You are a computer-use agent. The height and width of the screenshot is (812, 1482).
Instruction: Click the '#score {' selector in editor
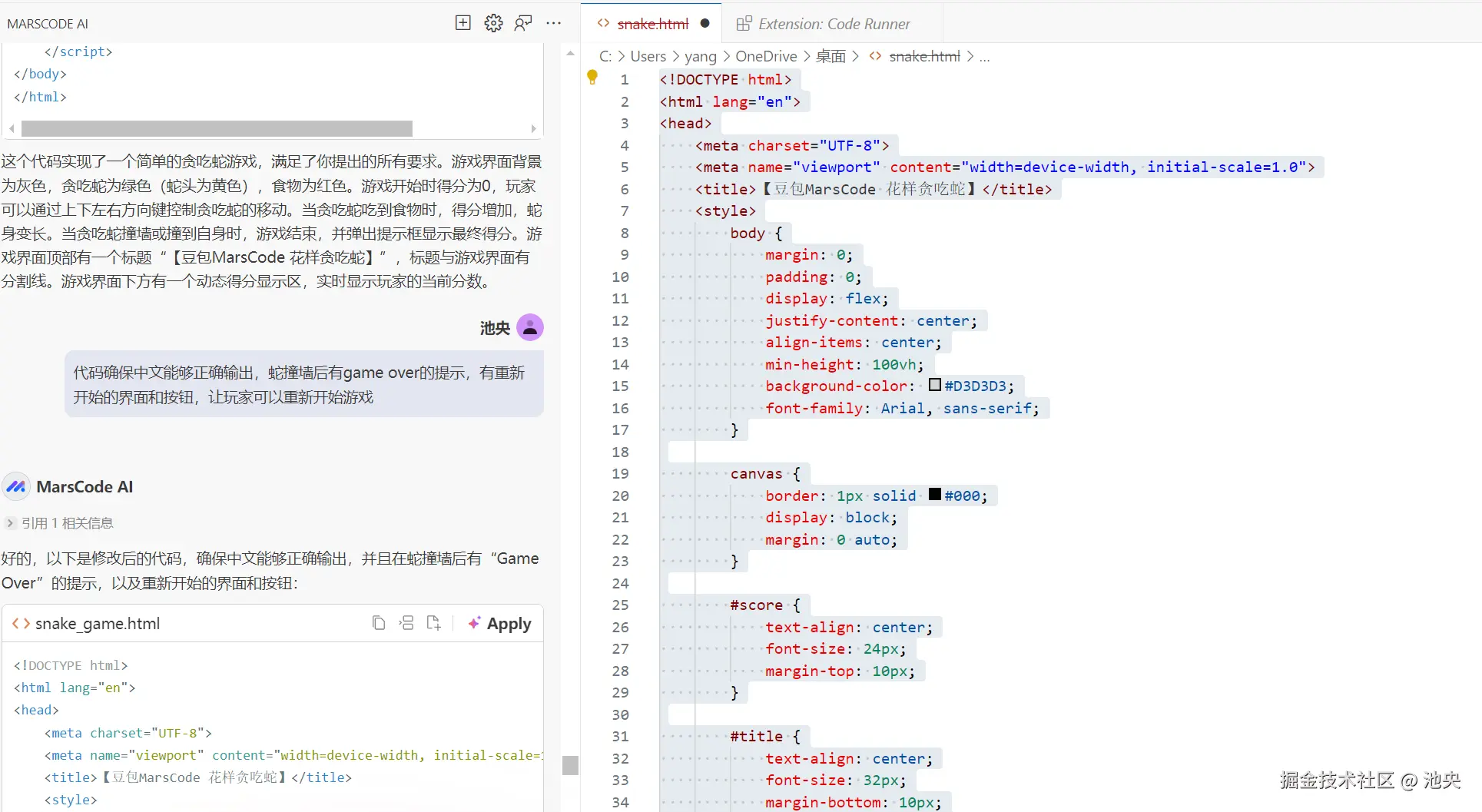click(x=765, y=605)
